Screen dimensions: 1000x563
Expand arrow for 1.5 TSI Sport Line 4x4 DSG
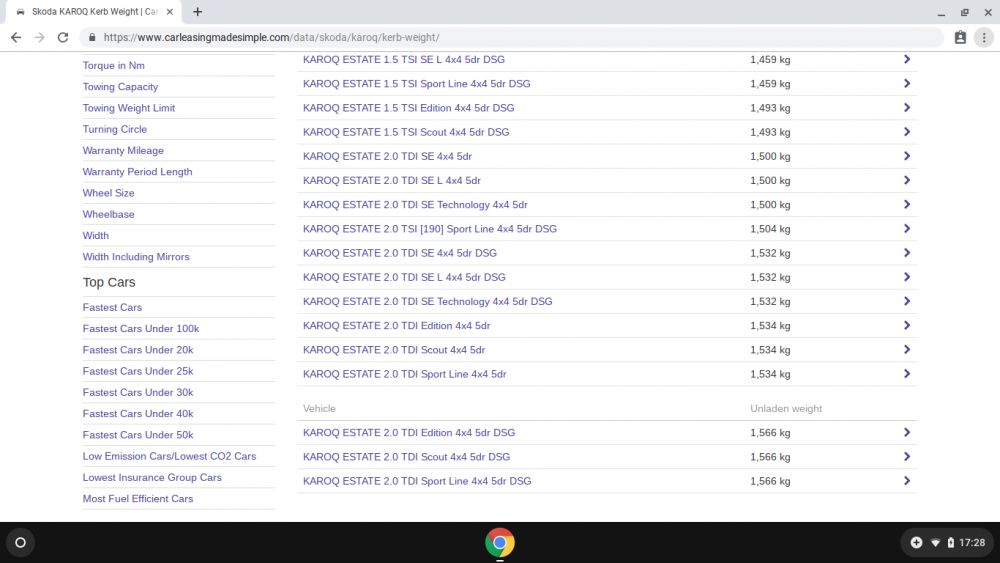[907, 84]
